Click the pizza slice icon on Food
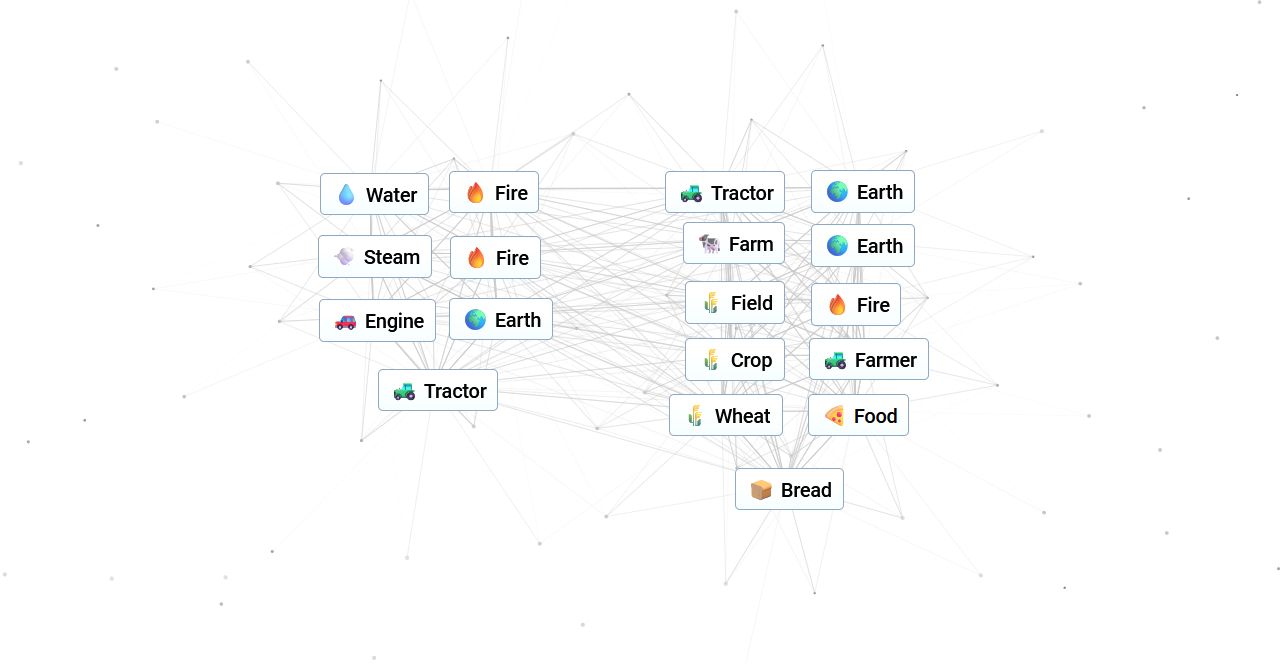This screenshot has height=664, width=1281. point(834,416)
